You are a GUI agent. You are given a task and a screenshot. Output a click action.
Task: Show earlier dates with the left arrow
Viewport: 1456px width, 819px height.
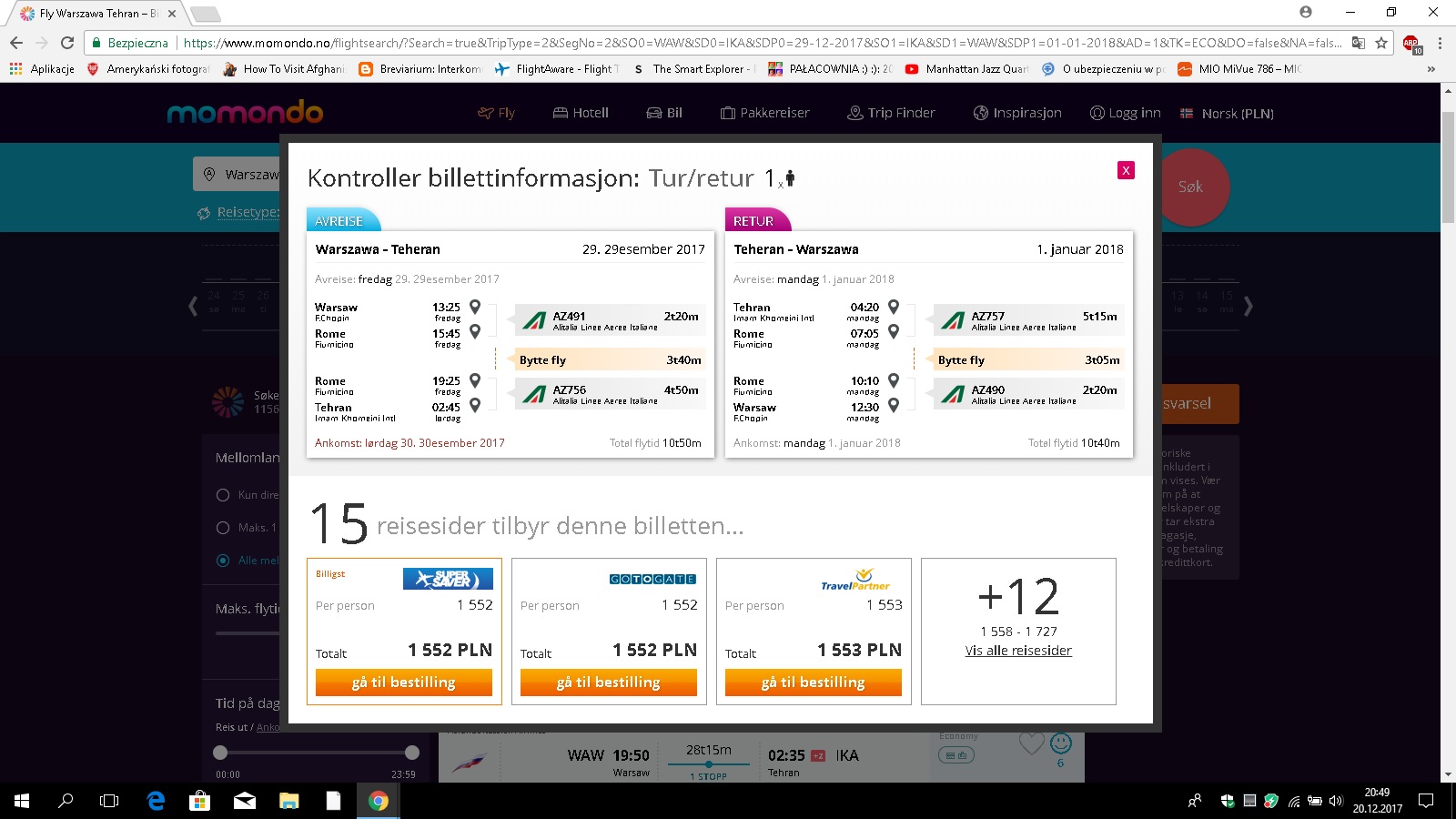click(192, 306)
